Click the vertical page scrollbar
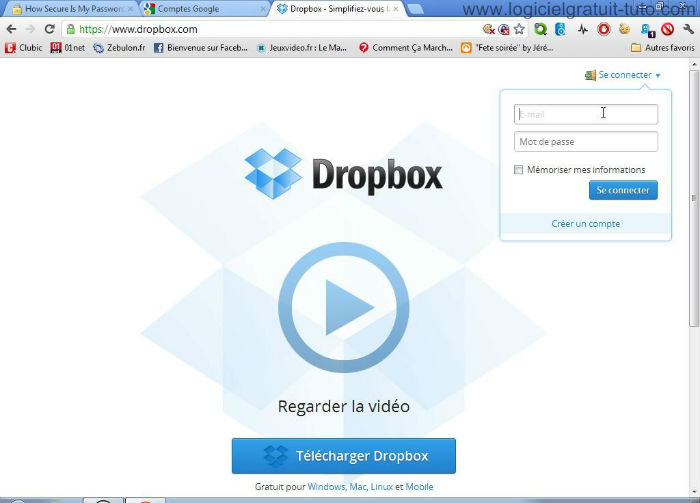Screen dimensions: 700x503 (x=694, y=196)
